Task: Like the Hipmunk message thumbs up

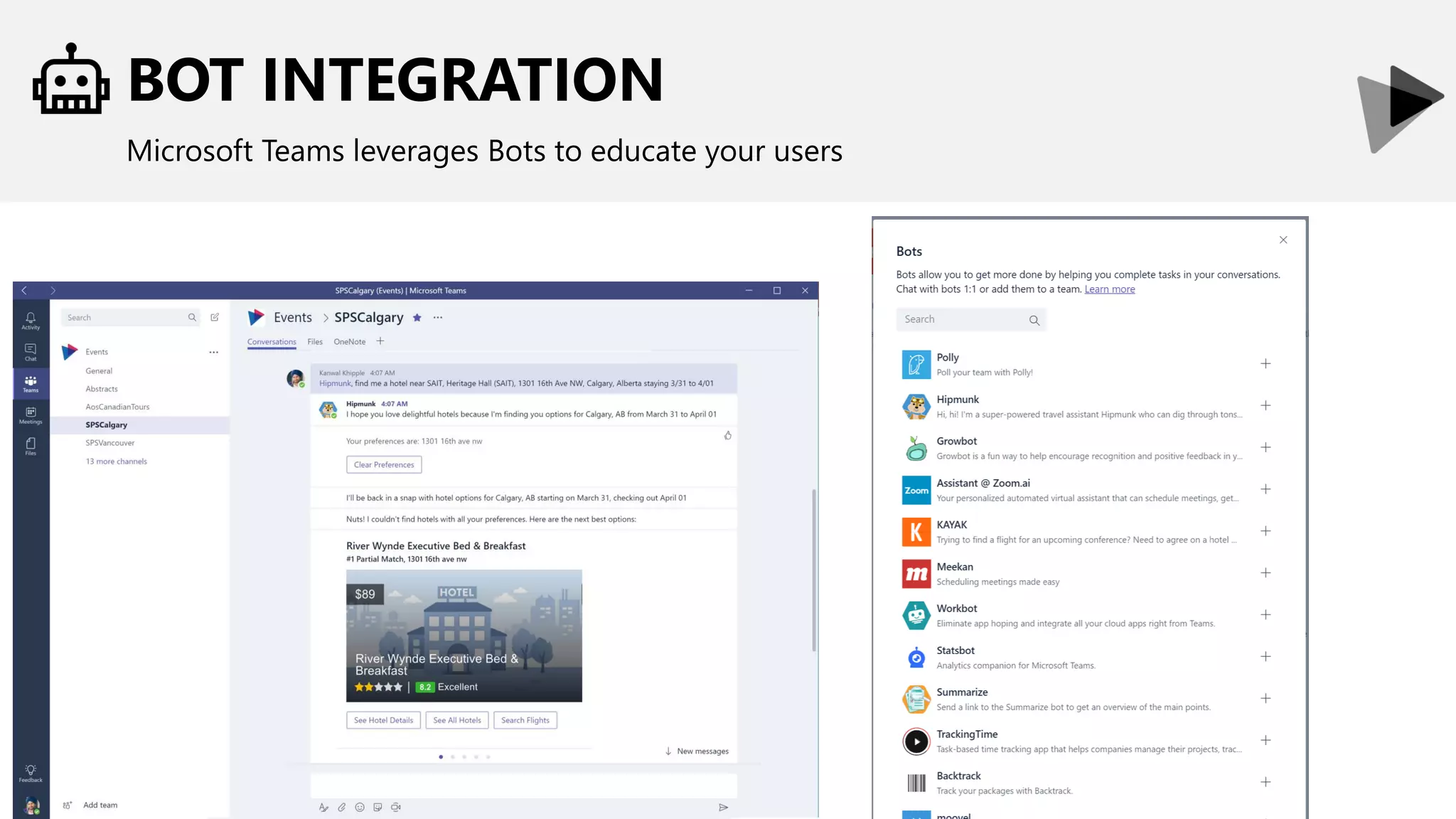Action: click(727, 435)
